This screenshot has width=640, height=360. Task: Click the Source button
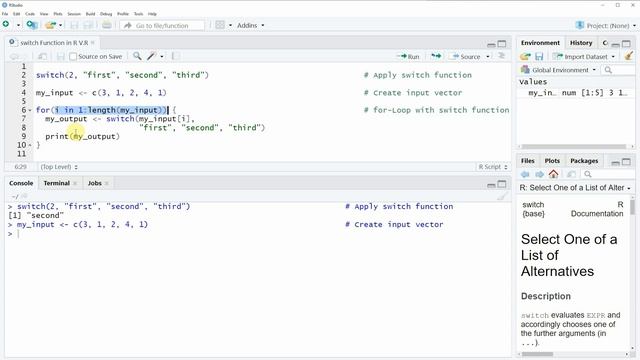coord(466,56)
